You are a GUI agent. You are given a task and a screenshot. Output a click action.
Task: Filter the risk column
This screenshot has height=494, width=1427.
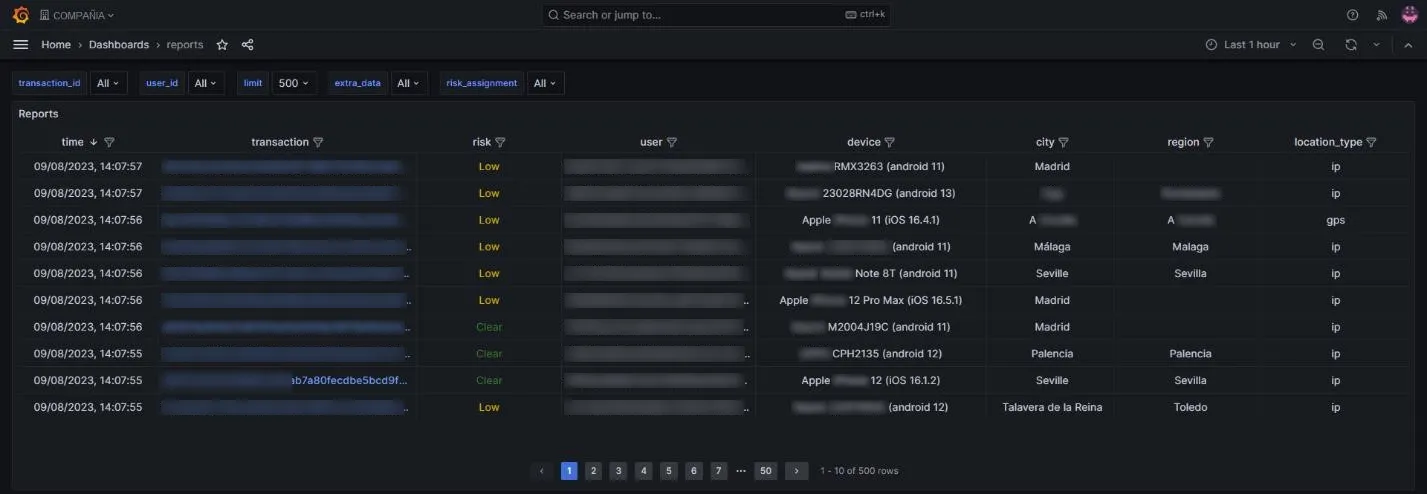(500, 142)
